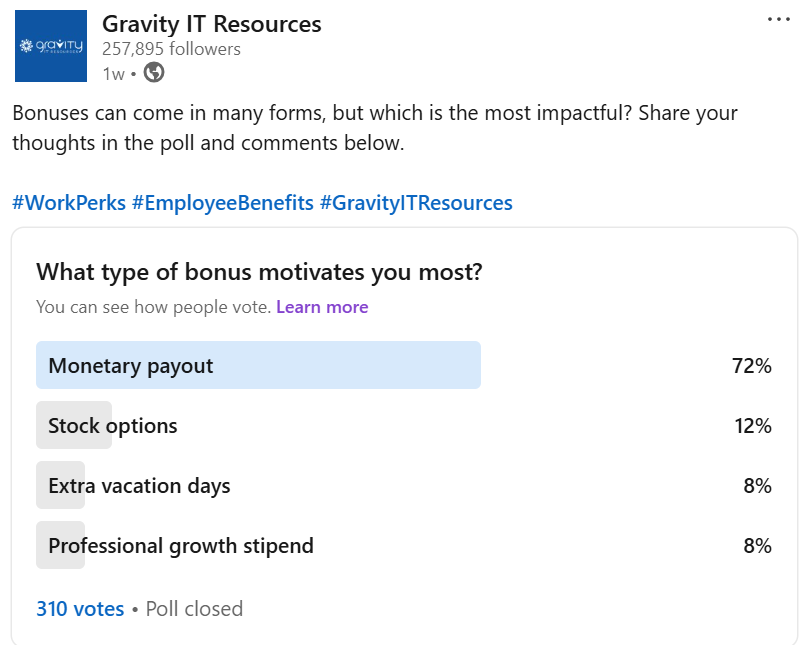This screenshot has height=645, width=800.
Task: Click the globe public visibility icon
Action: pos(154,72)
